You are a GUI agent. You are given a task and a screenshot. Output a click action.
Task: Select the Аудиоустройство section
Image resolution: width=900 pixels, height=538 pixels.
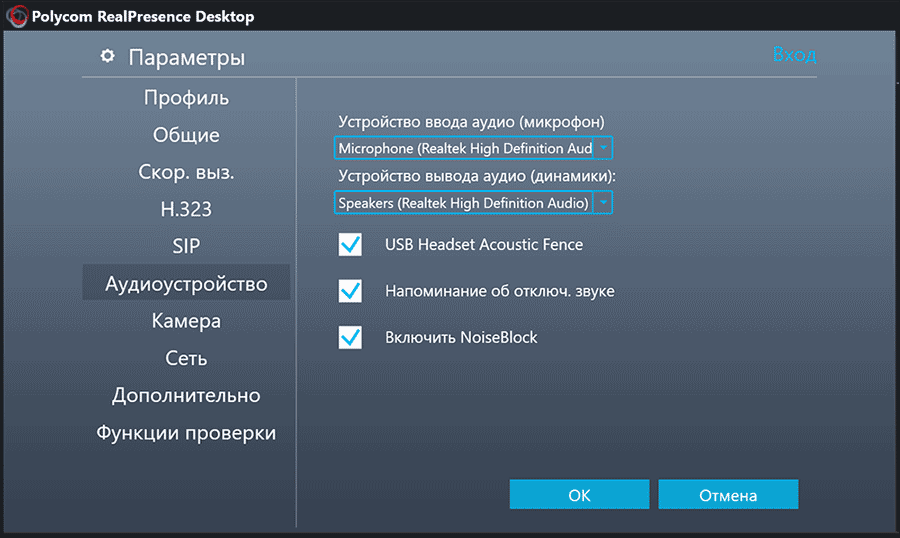(186, 282)
